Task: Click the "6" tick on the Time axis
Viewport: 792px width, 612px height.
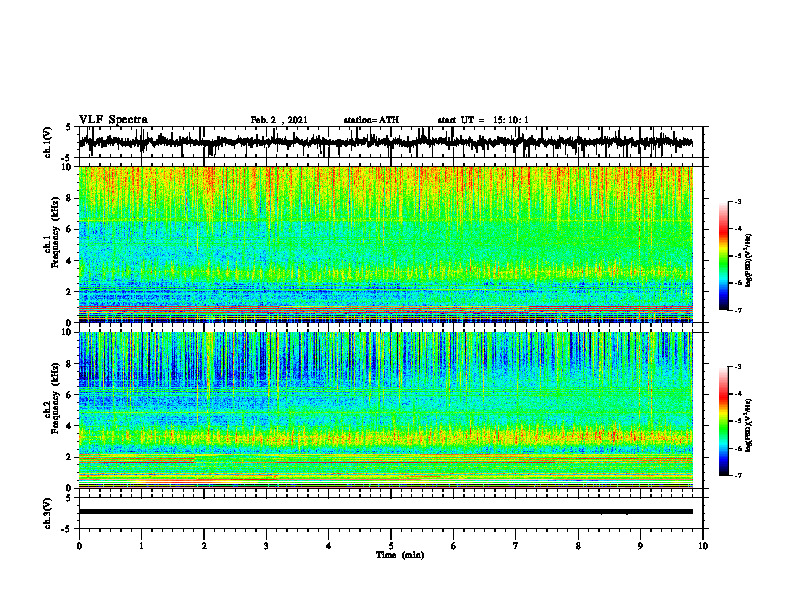Action: 454,546
